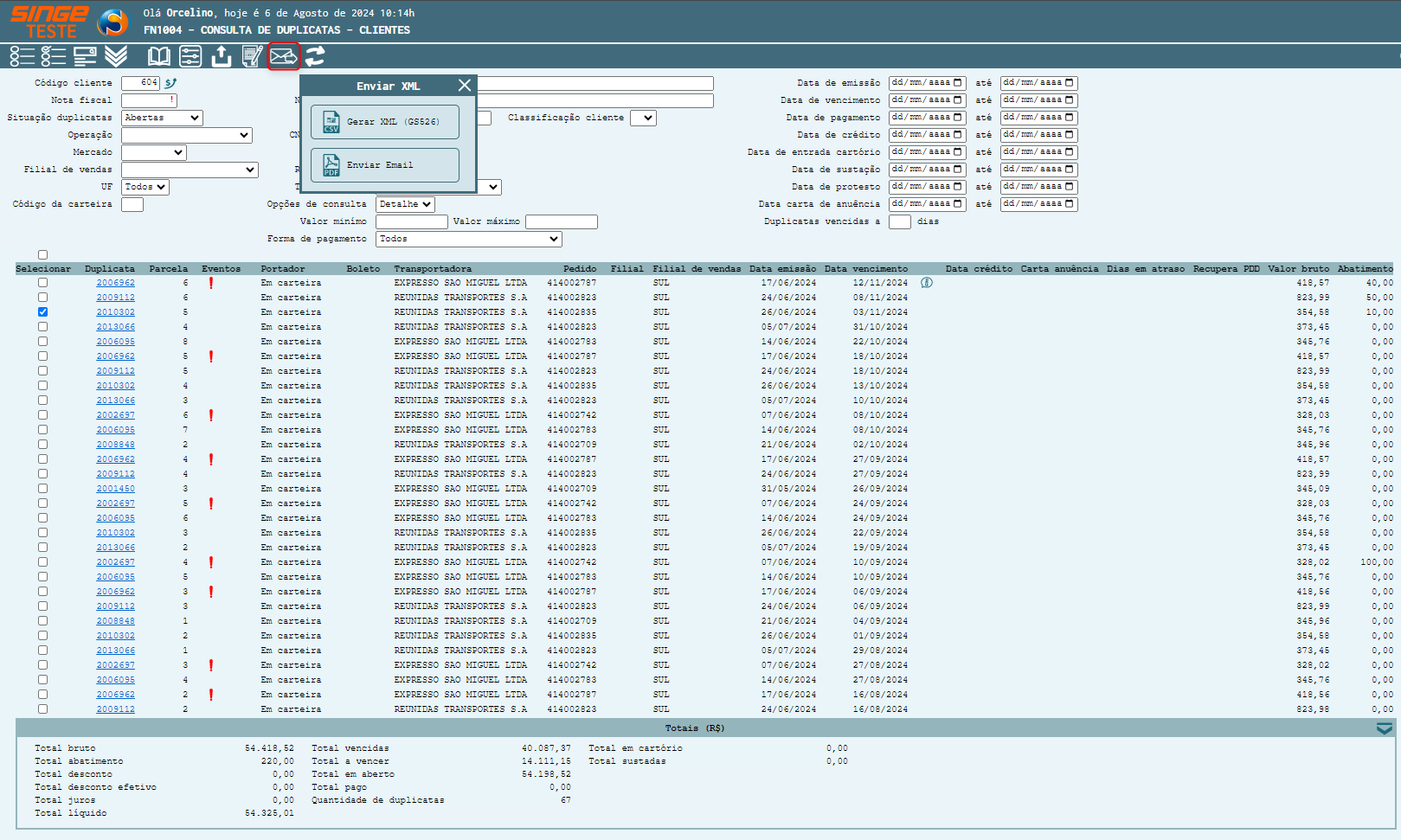Screen dimensions: 1401x840
Task: Open the book manual icon
Action: click(x=159, y=56)
